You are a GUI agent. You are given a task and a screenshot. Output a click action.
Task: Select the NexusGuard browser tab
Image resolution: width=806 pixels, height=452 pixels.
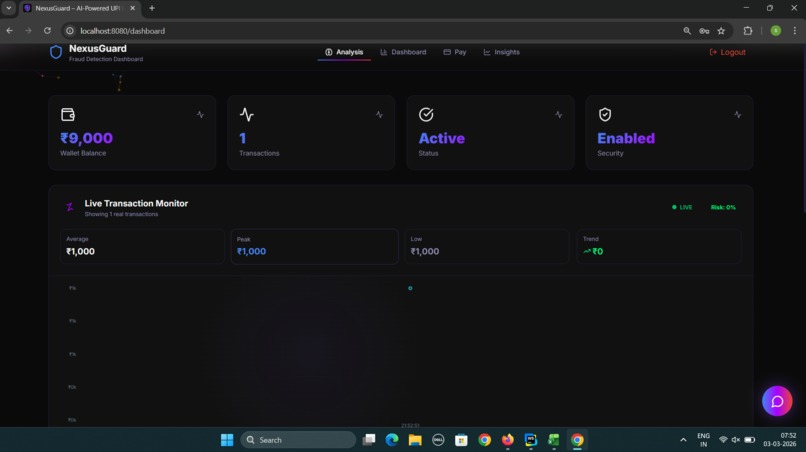click(79, 8)
